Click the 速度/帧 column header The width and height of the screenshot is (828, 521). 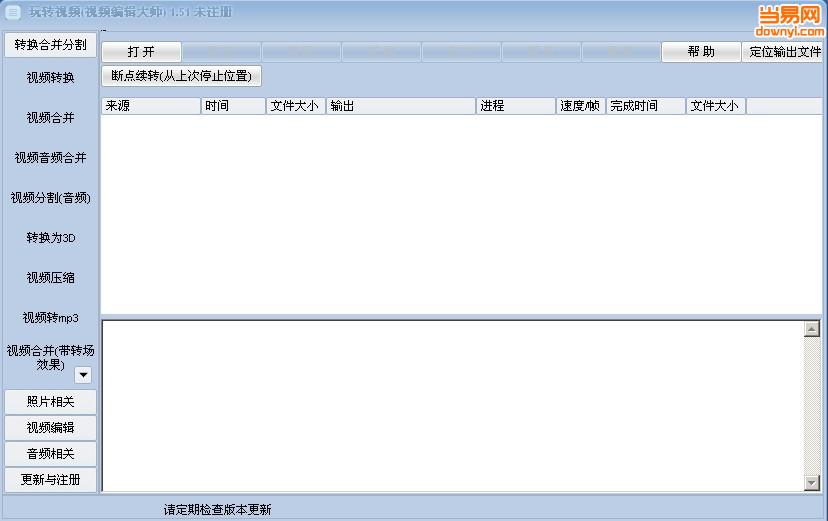[580, 106]
